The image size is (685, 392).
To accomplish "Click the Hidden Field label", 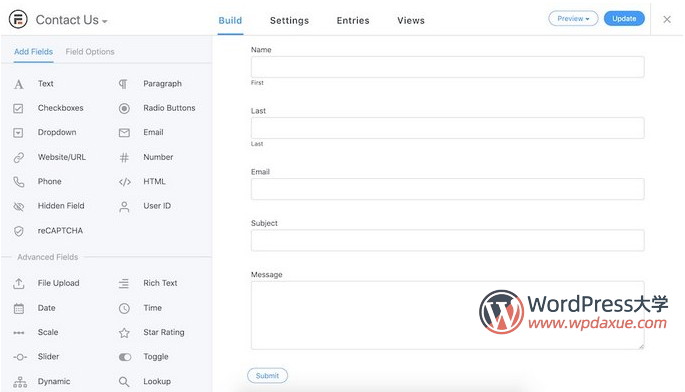I will (61, 206).
